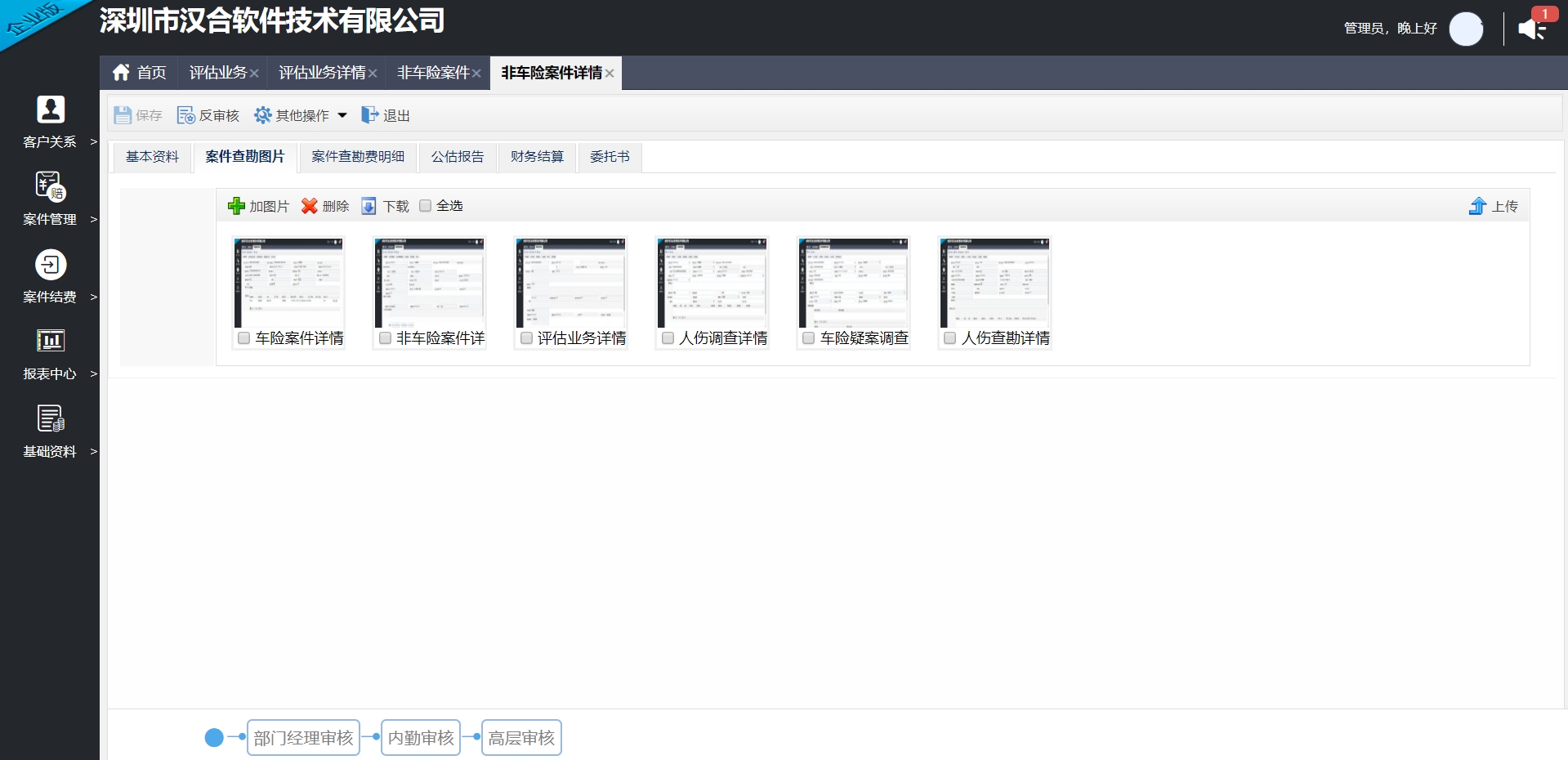Open the 客户关系 sidebar icon

(51, 109)
